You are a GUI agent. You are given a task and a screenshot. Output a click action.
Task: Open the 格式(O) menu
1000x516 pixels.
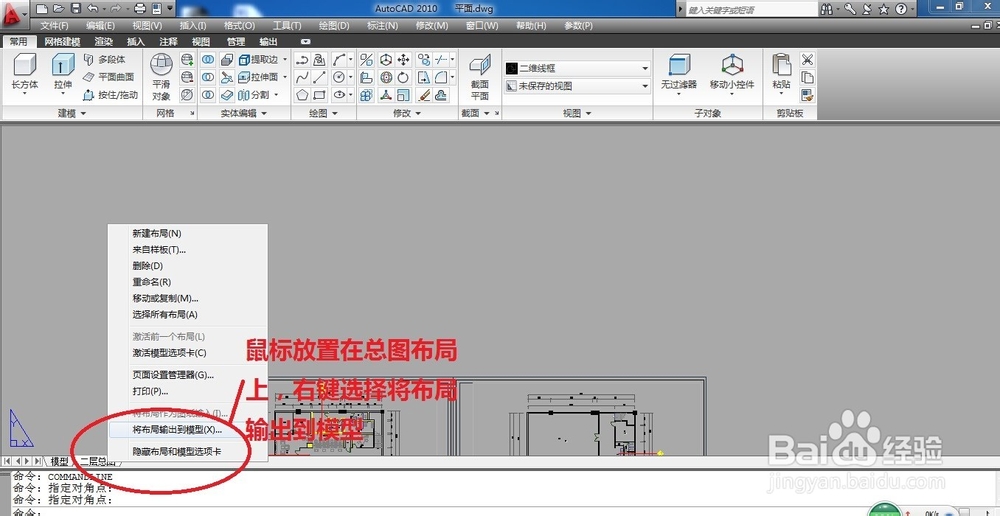pos(239,26)
